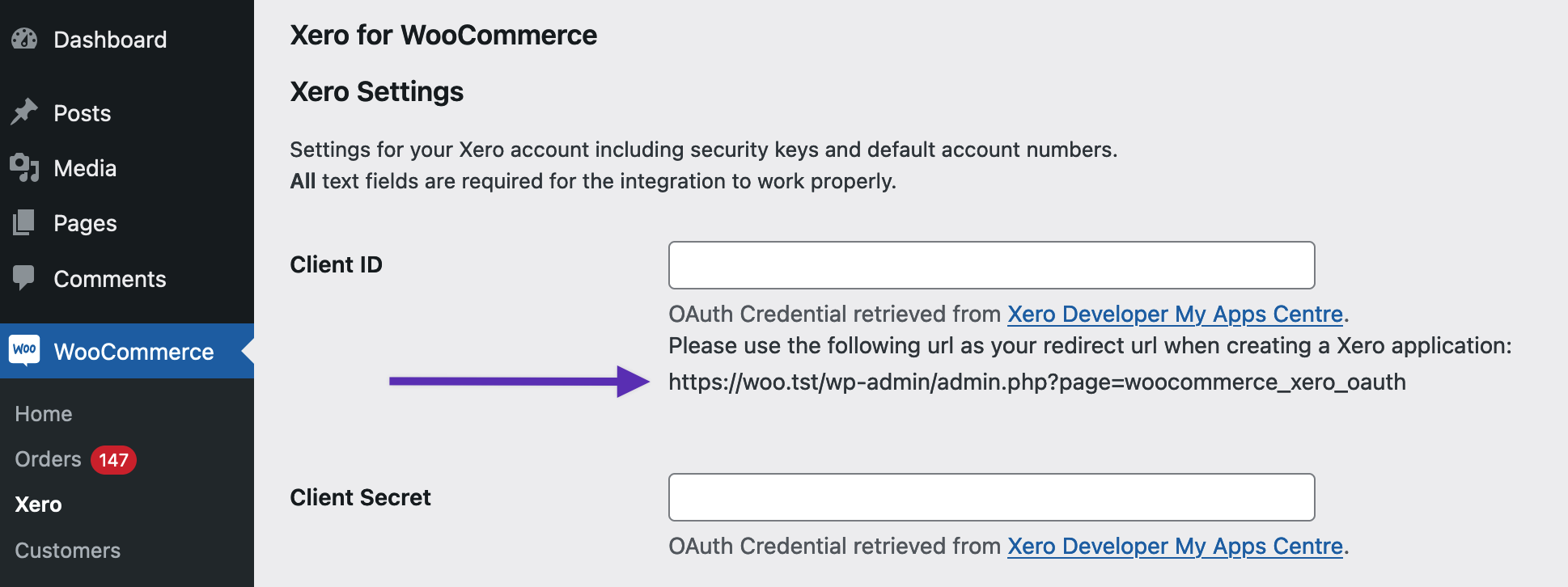Select the Xero redirect URL text
Image resolution: width=1568 pixels, height=587 pixels.
click(1037, 382)
